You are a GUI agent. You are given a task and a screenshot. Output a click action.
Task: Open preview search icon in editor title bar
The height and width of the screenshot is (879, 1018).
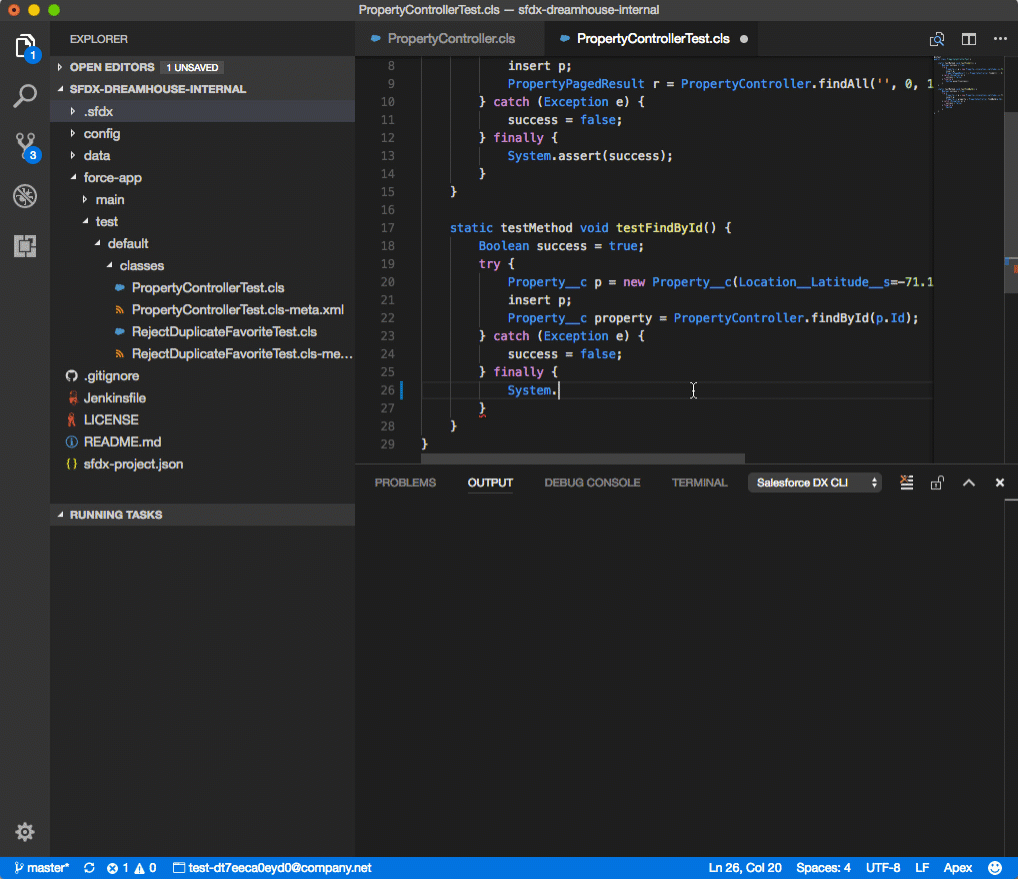click(937, 38)
